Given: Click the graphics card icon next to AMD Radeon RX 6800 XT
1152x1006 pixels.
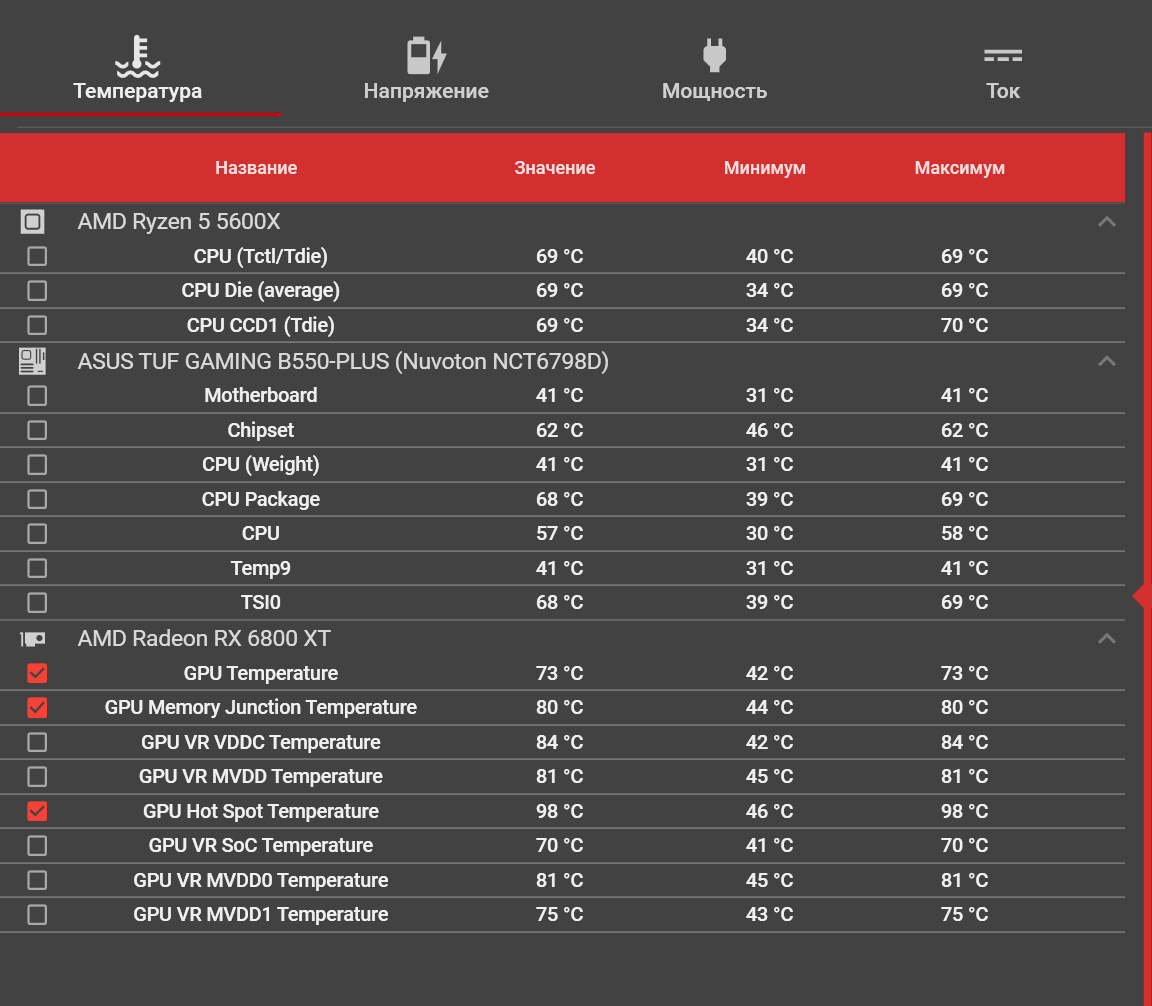Looking at the screenshot, I should [x=32, y=639].
